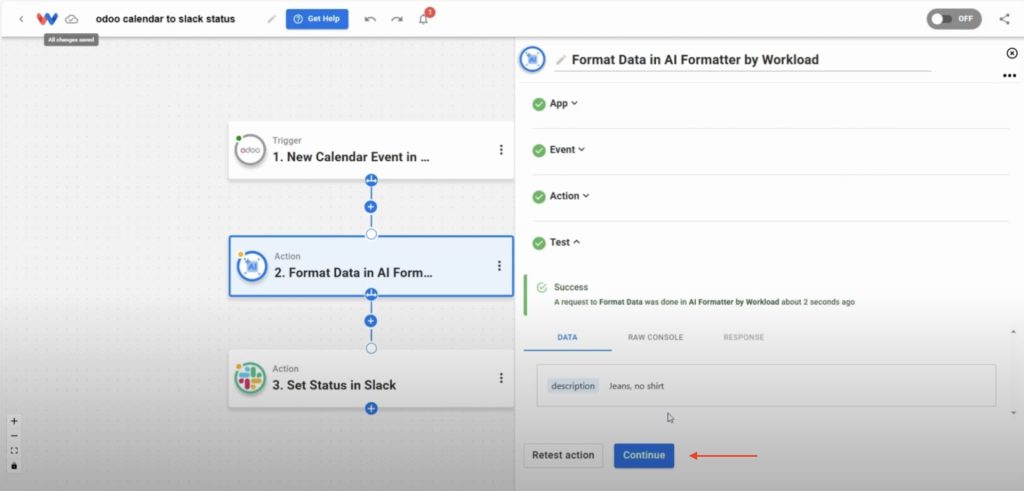The image size is (1024, 491).
Task: Click the Get Help button
Action: (317, 19)
